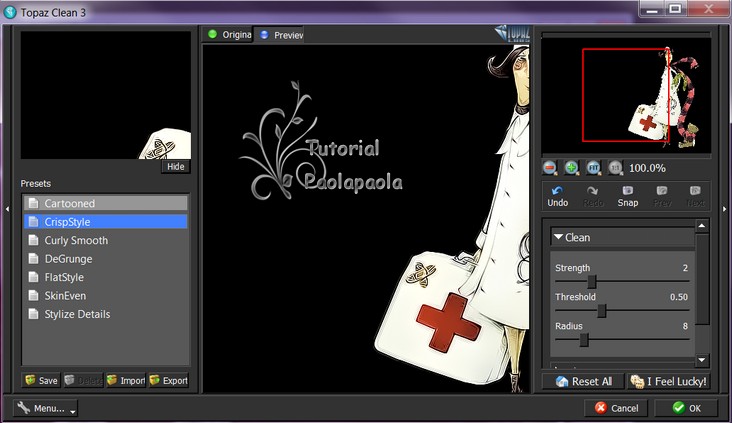Confirm the filter with OK
Screen dimensions: 732x423
(686, 409)
